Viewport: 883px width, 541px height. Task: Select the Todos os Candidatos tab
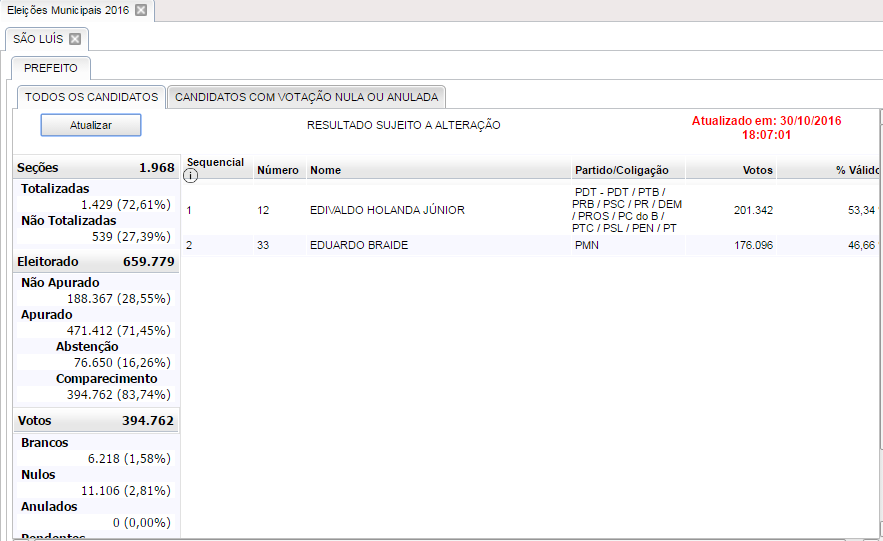click(x=91, y=97)
